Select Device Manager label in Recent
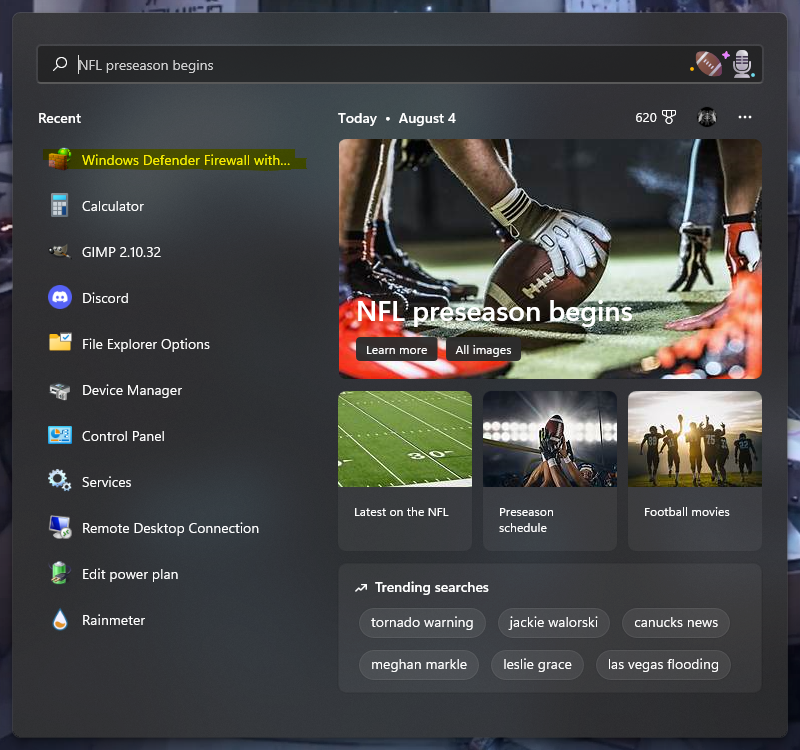800x750 pixels. click(x=132, y=390)
